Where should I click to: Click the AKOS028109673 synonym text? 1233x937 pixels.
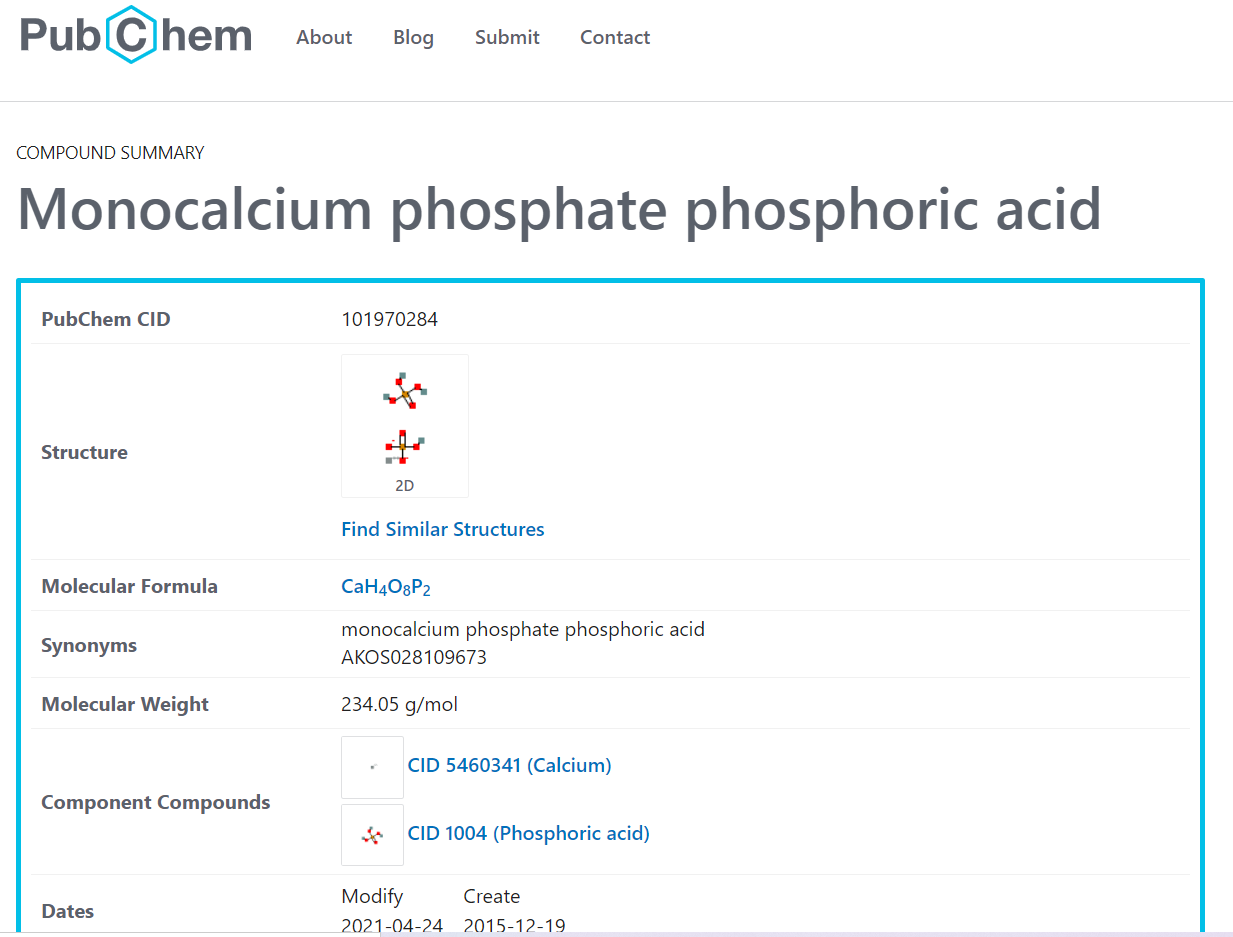point(414,658)
